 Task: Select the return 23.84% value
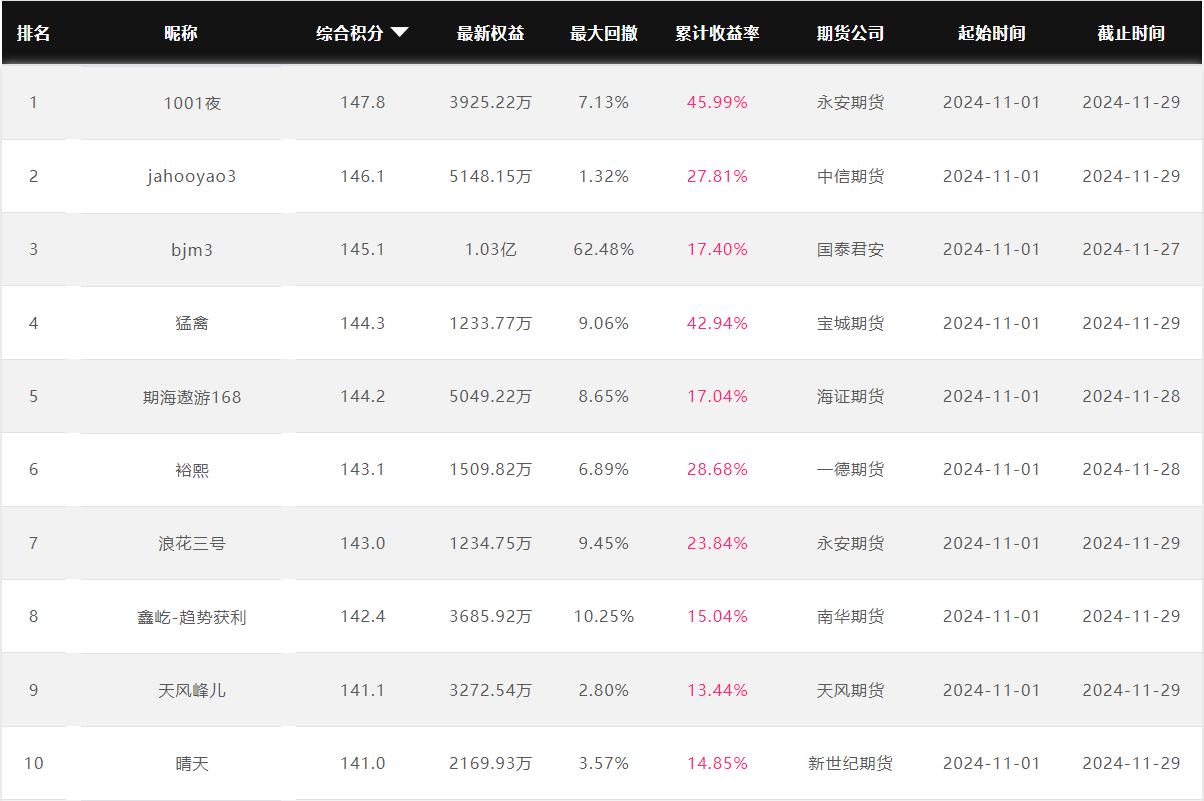[717, 543]
